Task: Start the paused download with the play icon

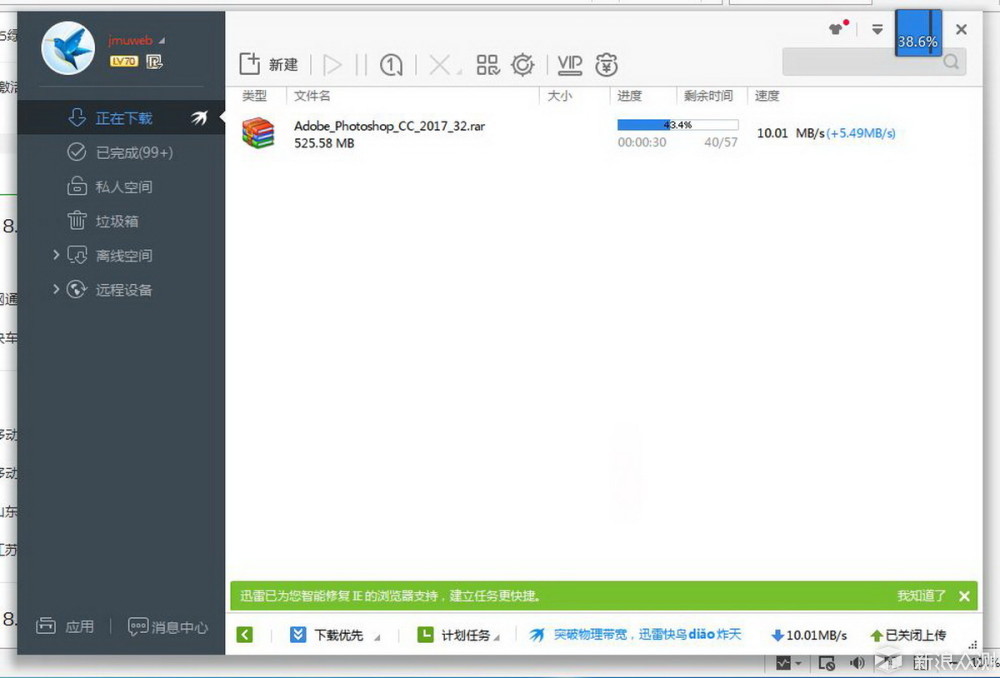Action: click(x=332, y=63)
